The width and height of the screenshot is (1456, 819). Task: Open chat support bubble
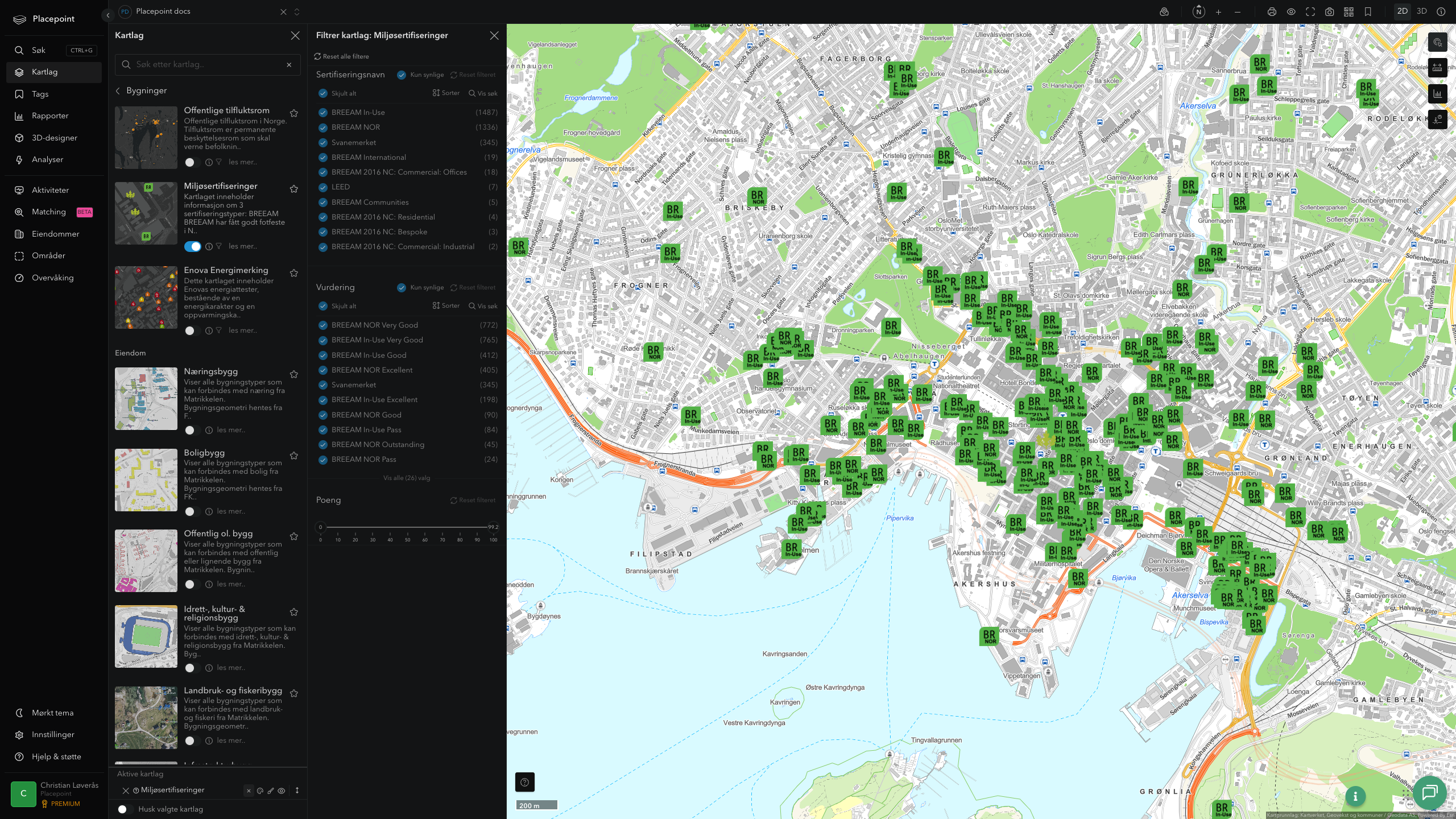point(1429,792)
